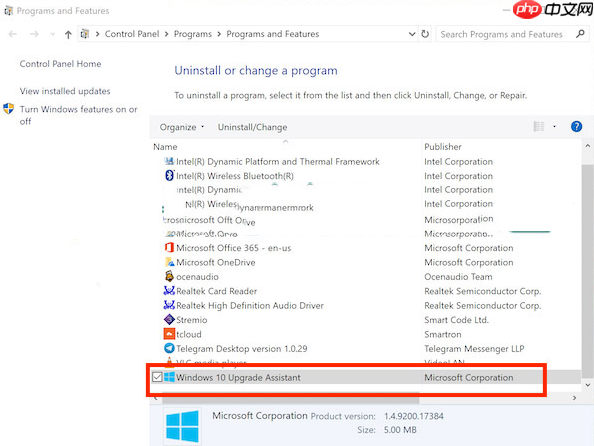Select Realtek High Definition Audio Driver entry
594x446 pixels.
tap(250, 305)
